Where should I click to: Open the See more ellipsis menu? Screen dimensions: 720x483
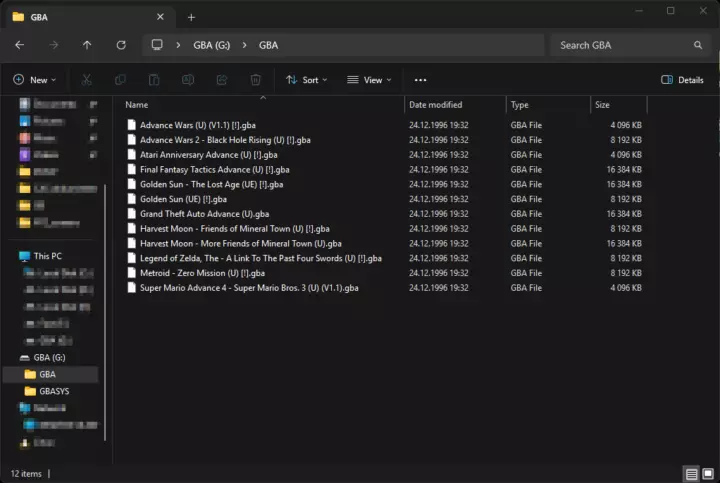[x=420, y=80]
